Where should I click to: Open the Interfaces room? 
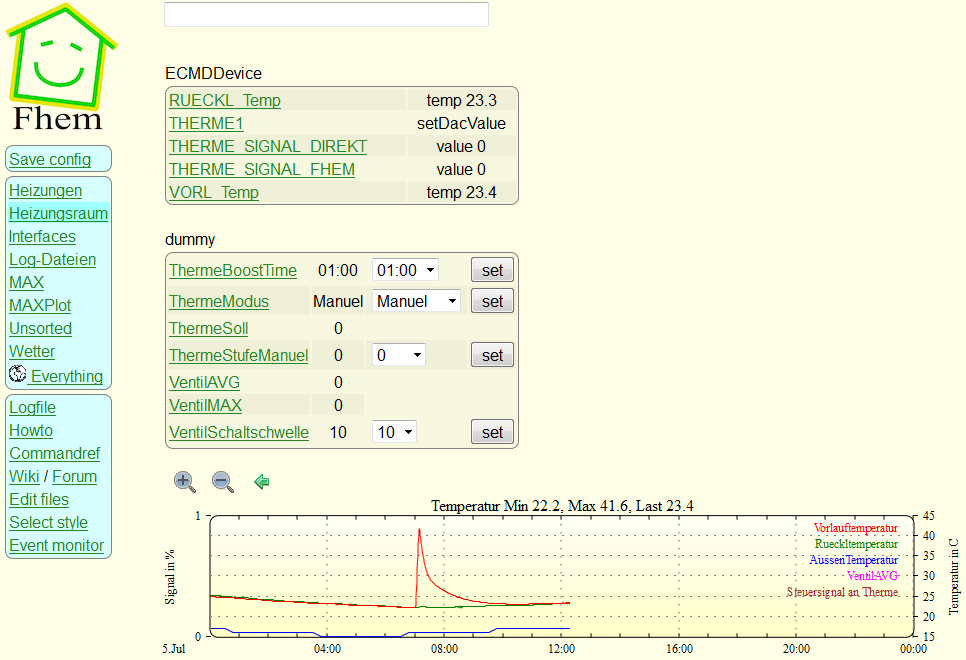tap(42, 237)
